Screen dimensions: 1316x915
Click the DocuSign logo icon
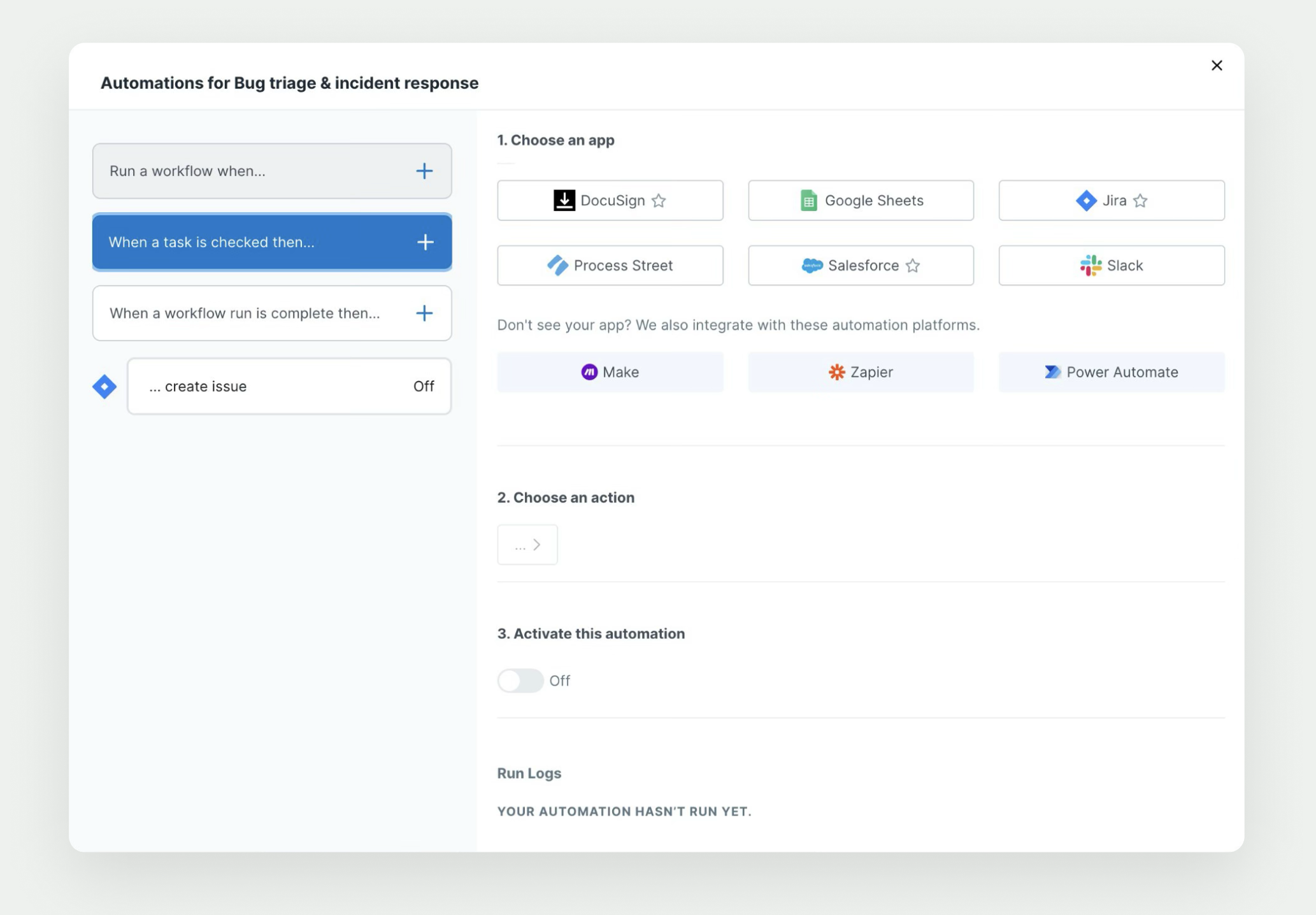tap(564, 200)
